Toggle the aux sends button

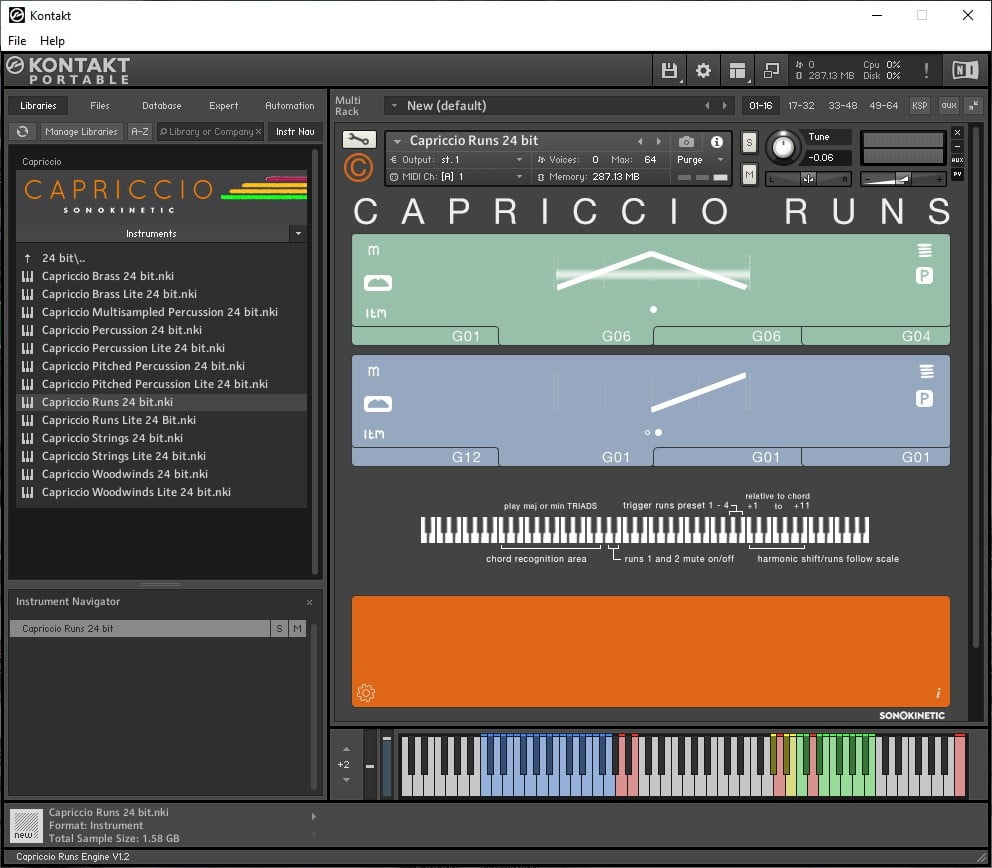948,106
